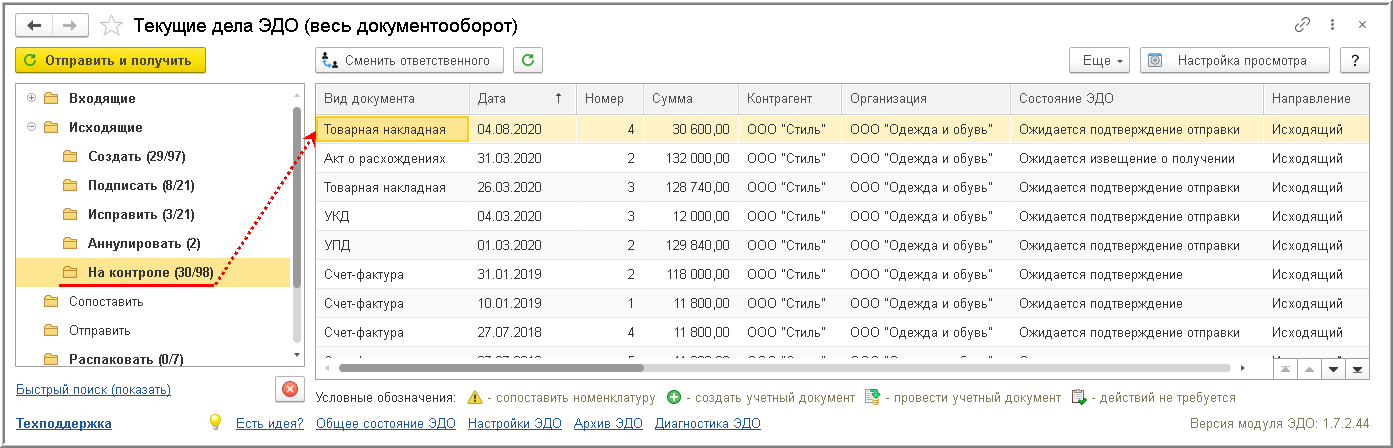Open the Настройки ЭДО link

pyautogui.click(x=514, y=423)
